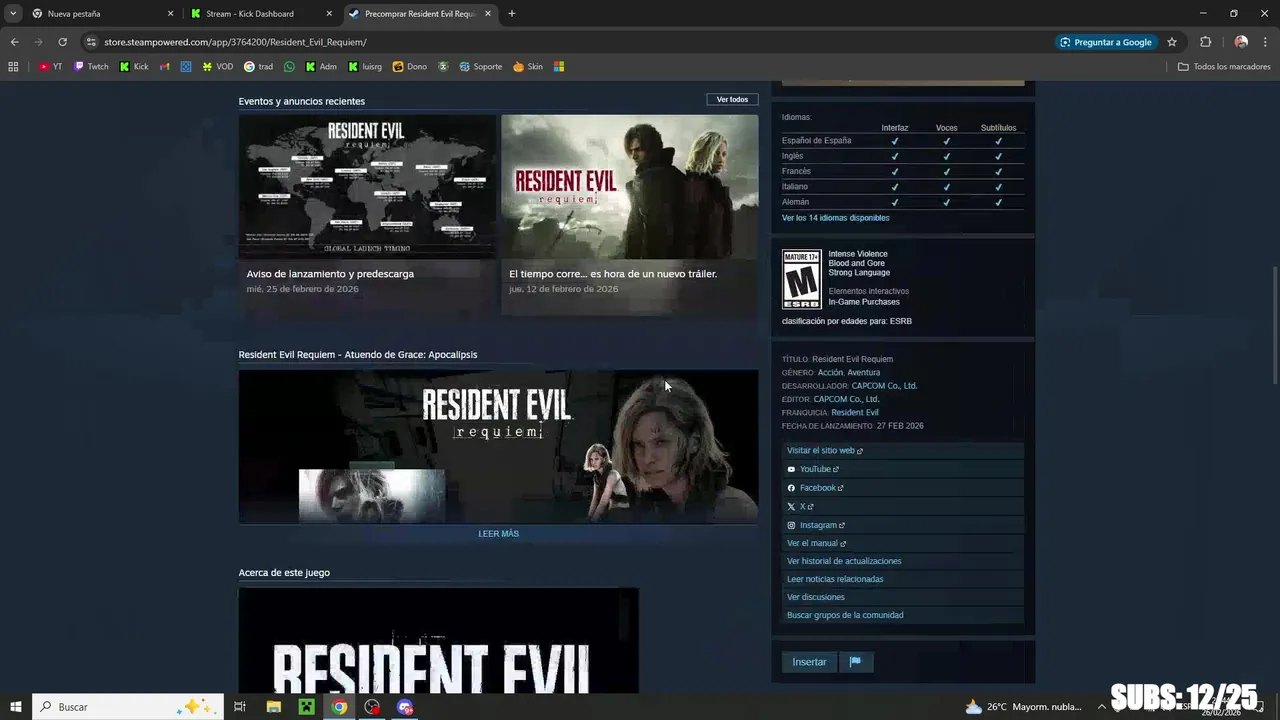Open the Google 'trad' bookmark

pyautogui.click(x=258, y=67)
